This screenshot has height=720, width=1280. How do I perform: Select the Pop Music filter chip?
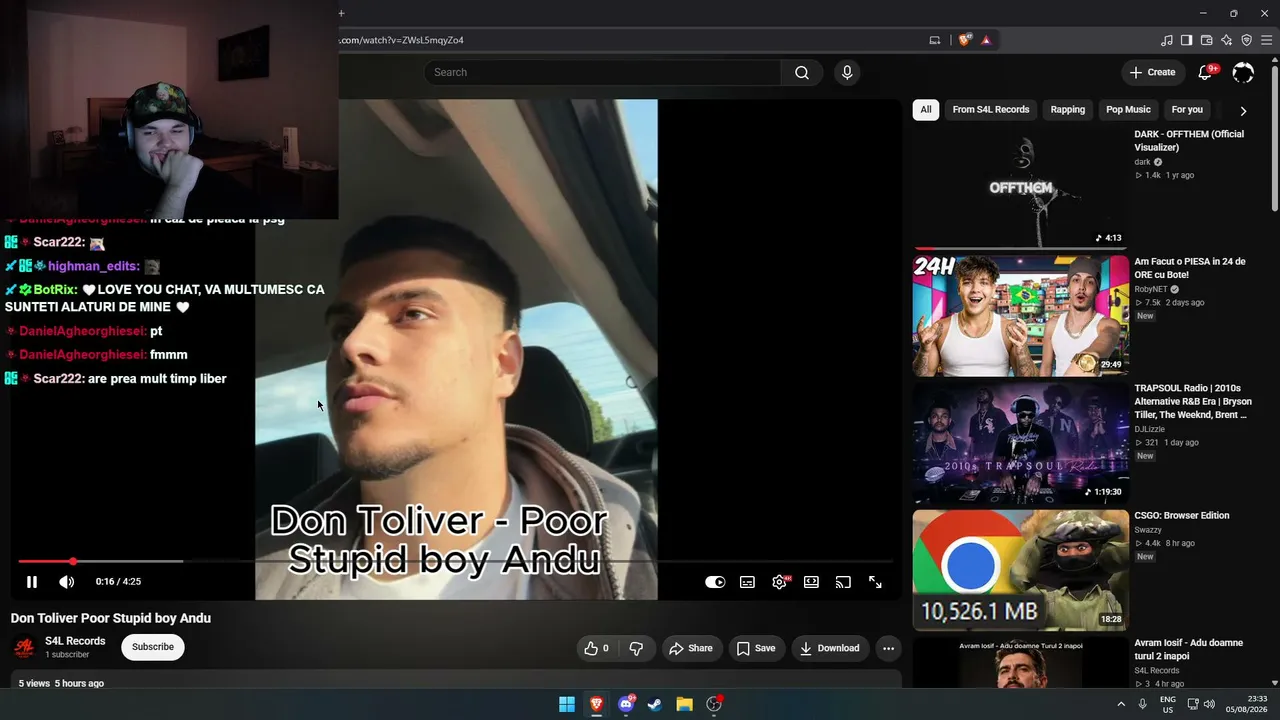tap(1128, 110)
